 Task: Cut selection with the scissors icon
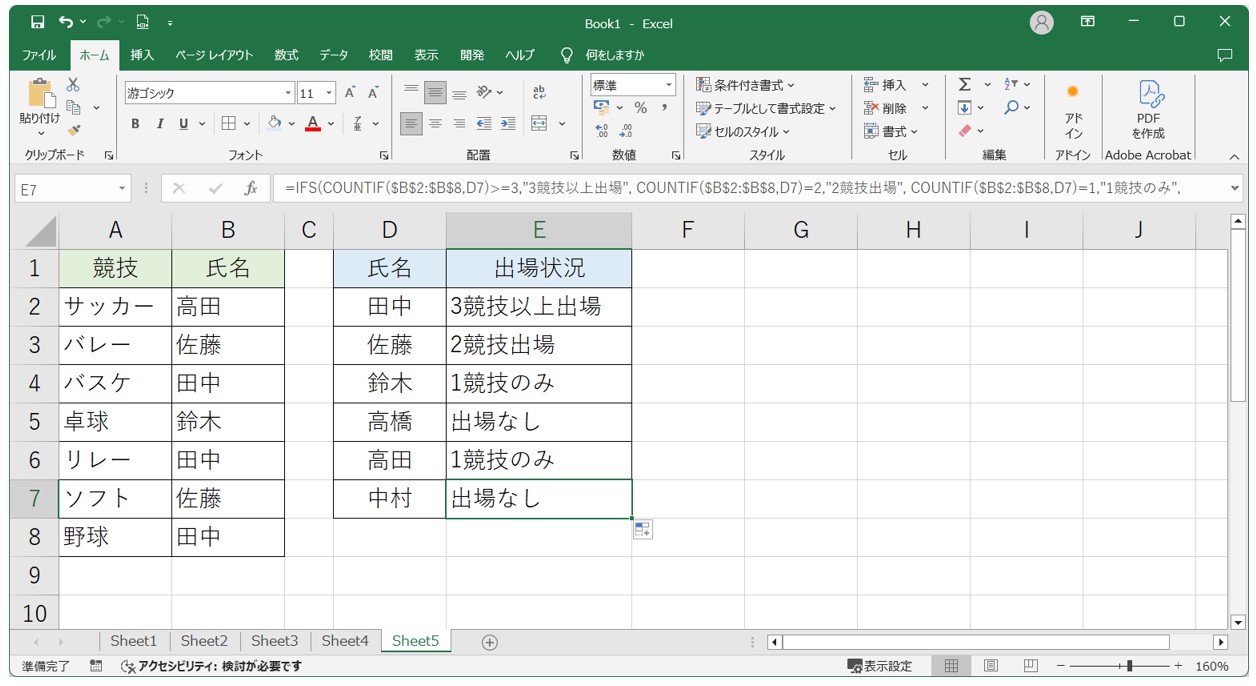tap(73, 86)
